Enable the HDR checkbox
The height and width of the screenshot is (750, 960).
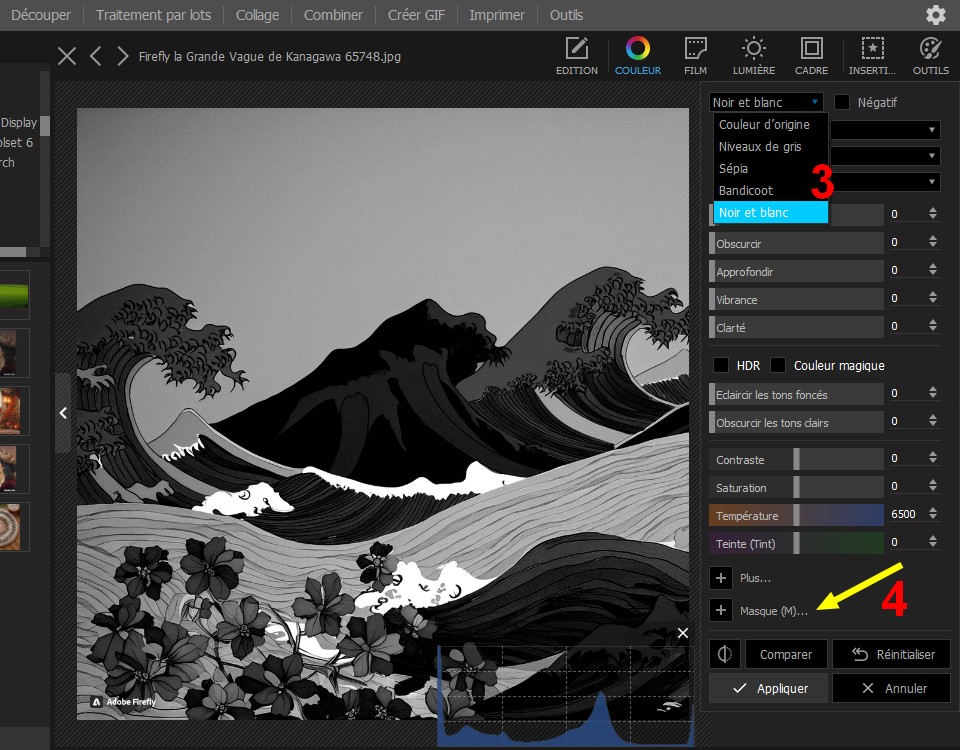pos(721,366)
